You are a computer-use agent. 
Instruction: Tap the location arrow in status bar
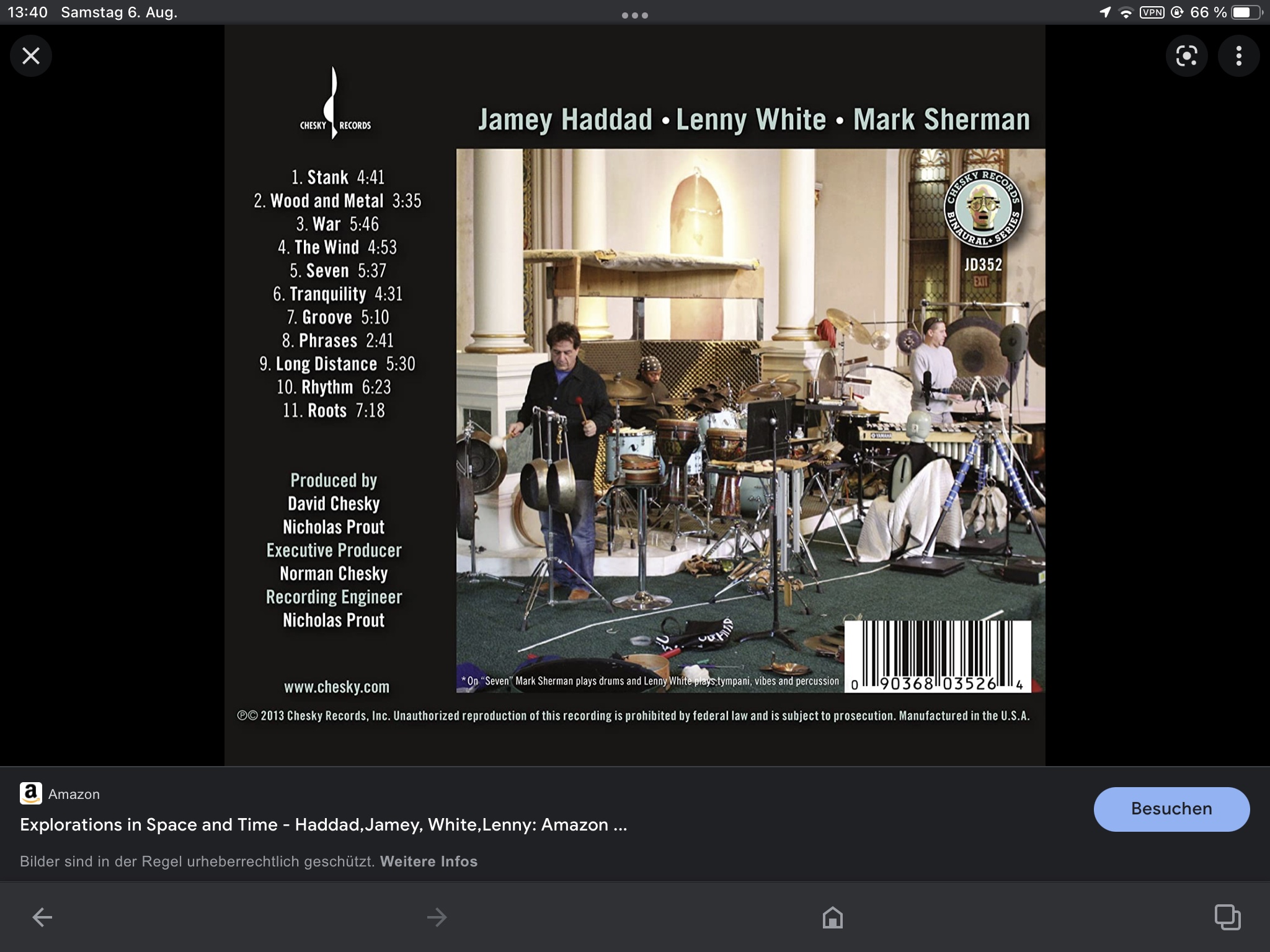1105,12
